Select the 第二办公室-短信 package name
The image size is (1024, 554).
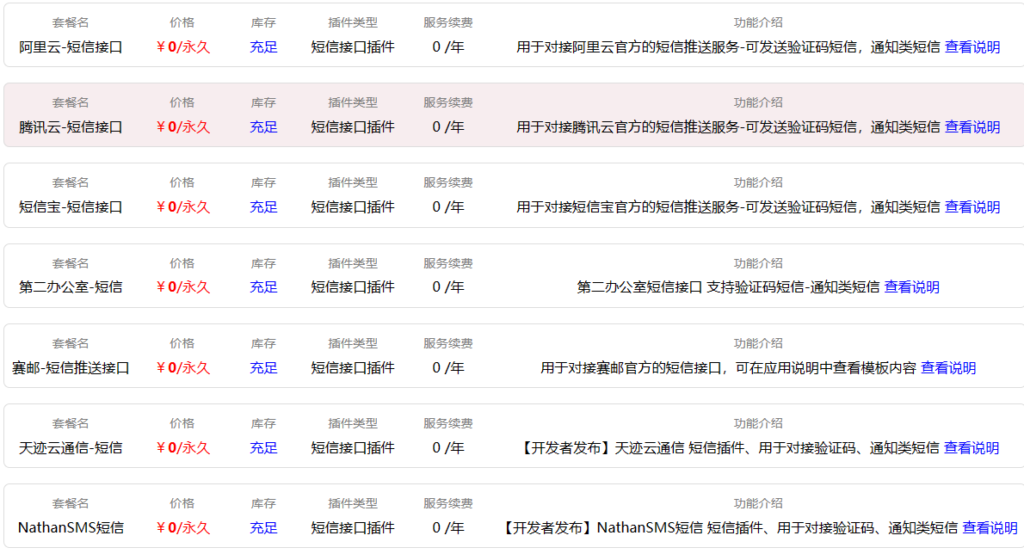coord(71,287)
